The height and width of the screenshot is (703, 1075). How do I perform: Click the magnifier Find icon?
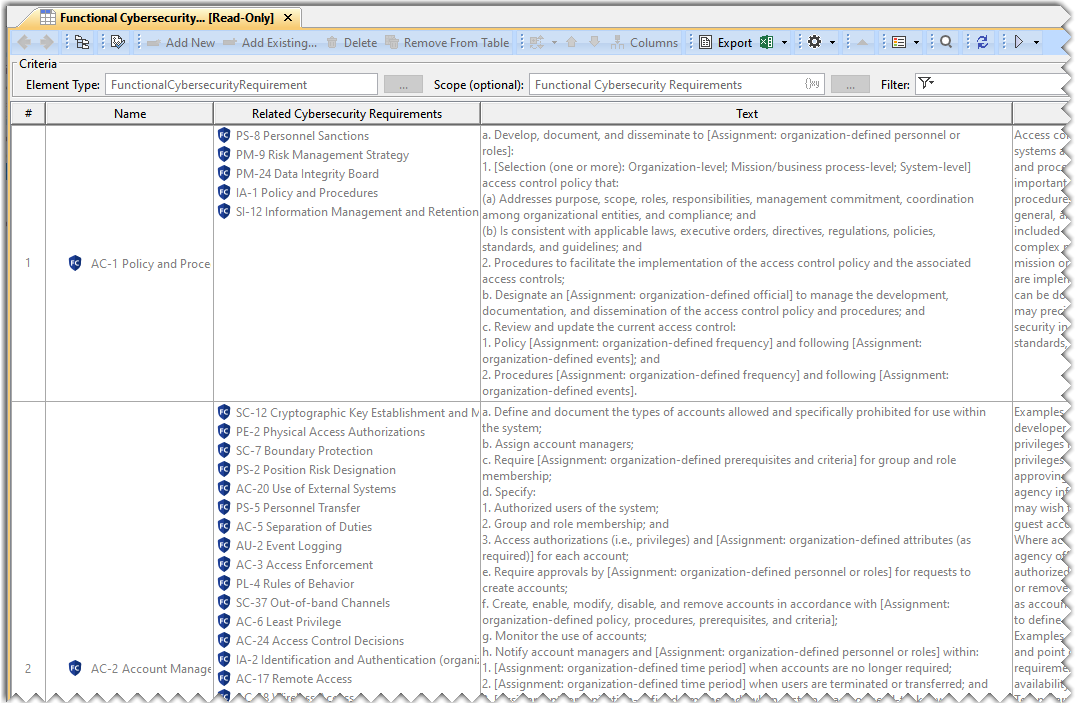point(946,42)
